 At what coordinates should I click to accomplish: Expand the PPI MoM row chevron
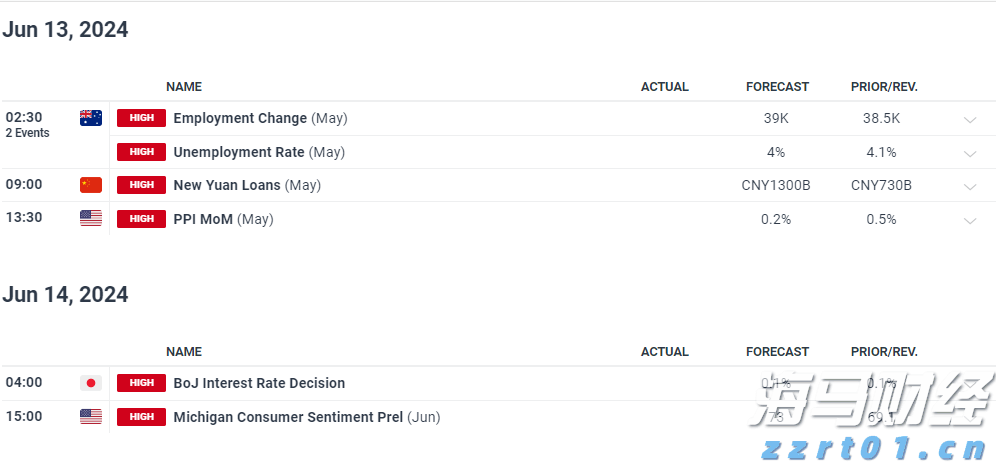(x=970, y=221)
